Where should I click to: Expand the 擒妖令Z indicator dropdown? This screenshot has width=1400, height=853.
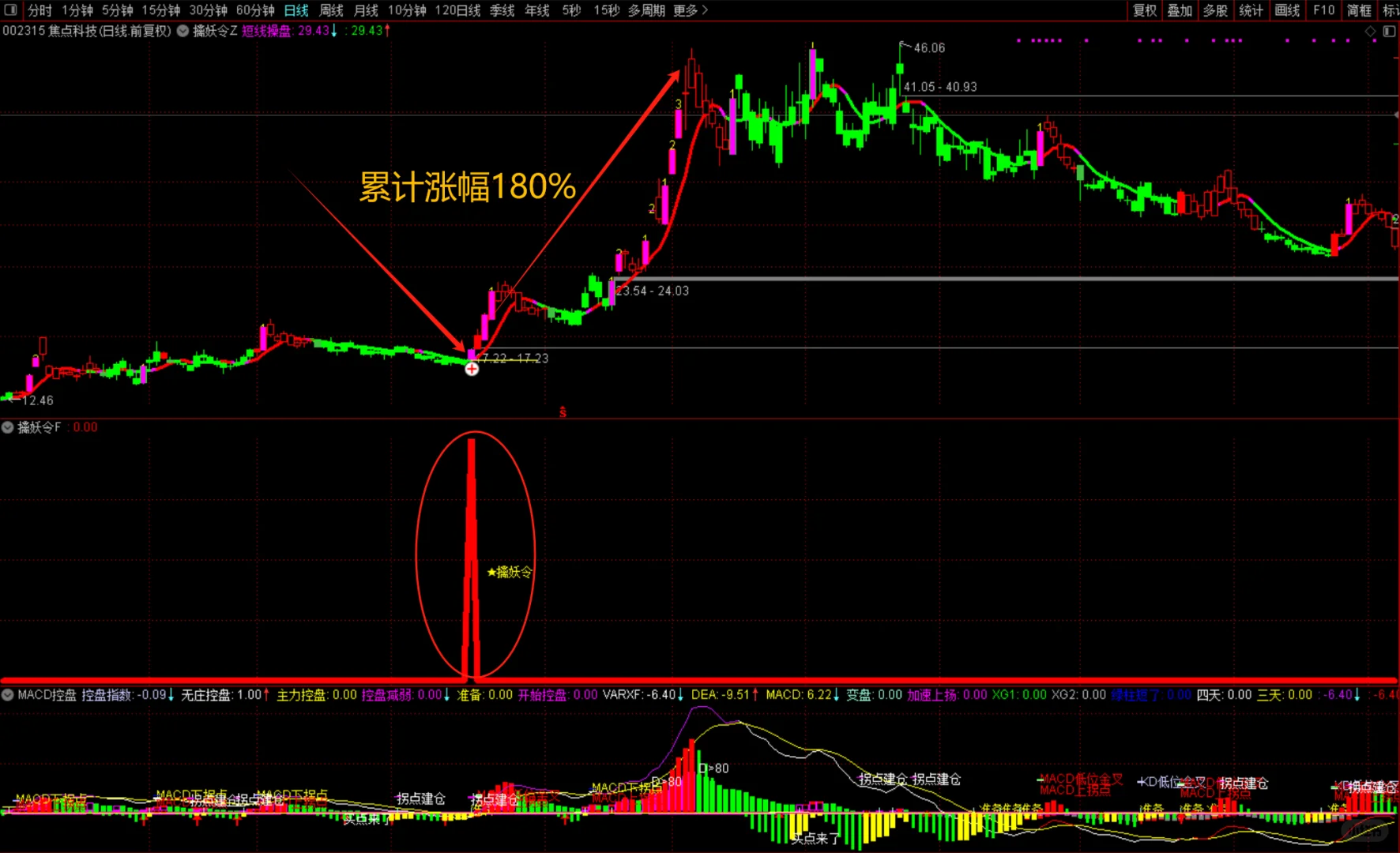pyautogui.click(x=183, y=31)
